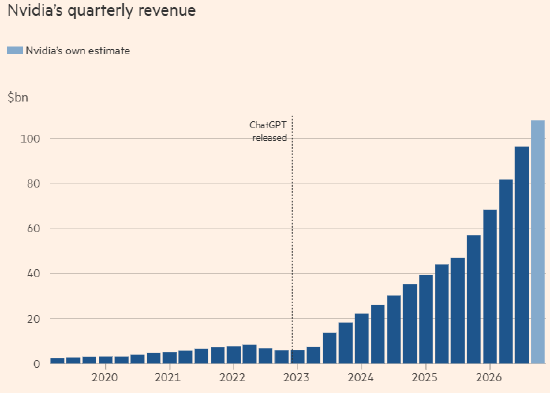Click the 60 y-axis label
550x393 pixels.
coord(34,229)
